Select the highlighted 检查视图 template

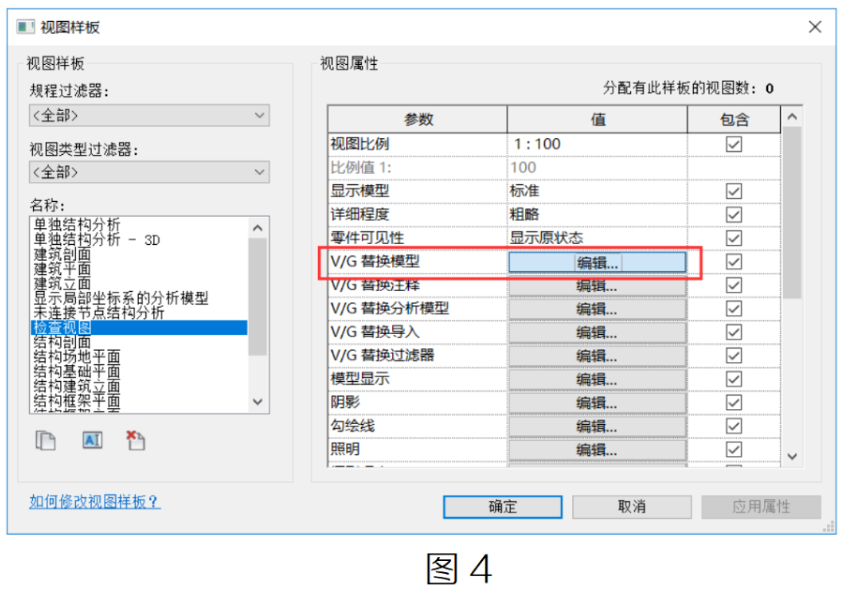coord(139,328)
